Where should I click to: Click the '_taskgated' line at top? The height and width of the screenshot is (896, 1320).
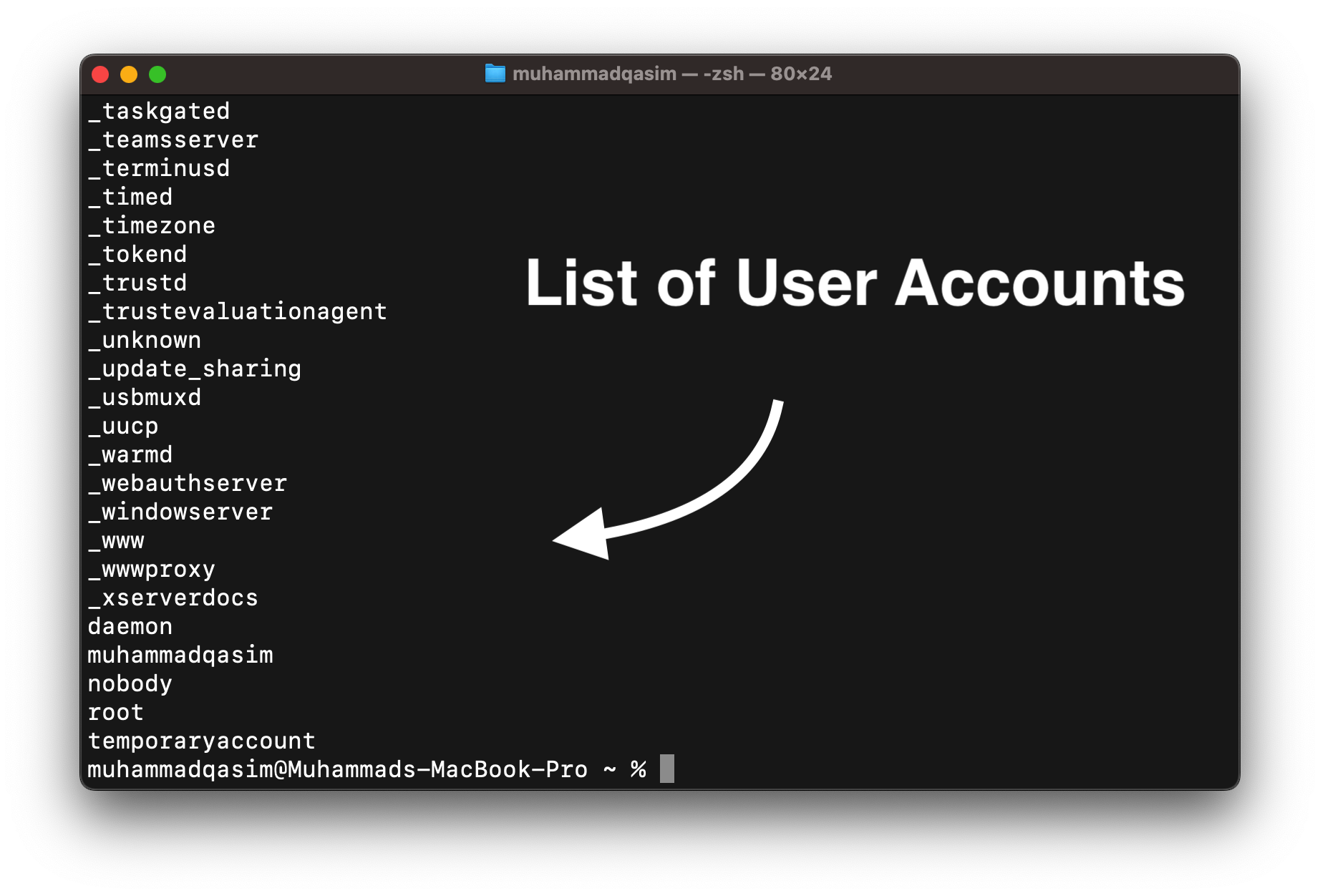pos(158,111)
